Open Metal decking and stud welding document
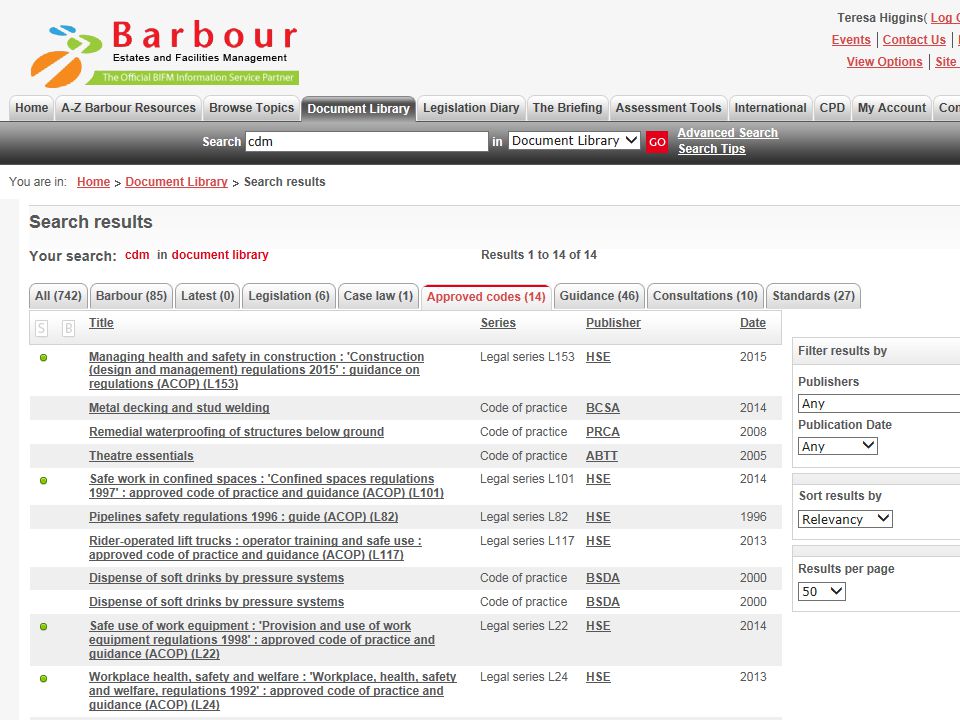The width and height of the screenshot is (960, 720). [x=179, y=408]
